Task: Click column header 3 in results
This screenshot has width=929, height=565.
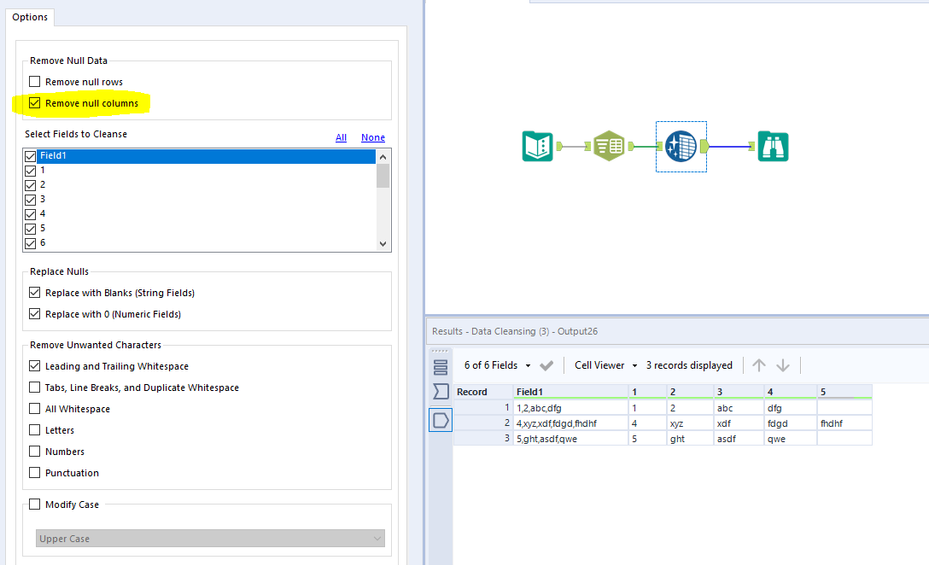Action: tap(739, 392)
